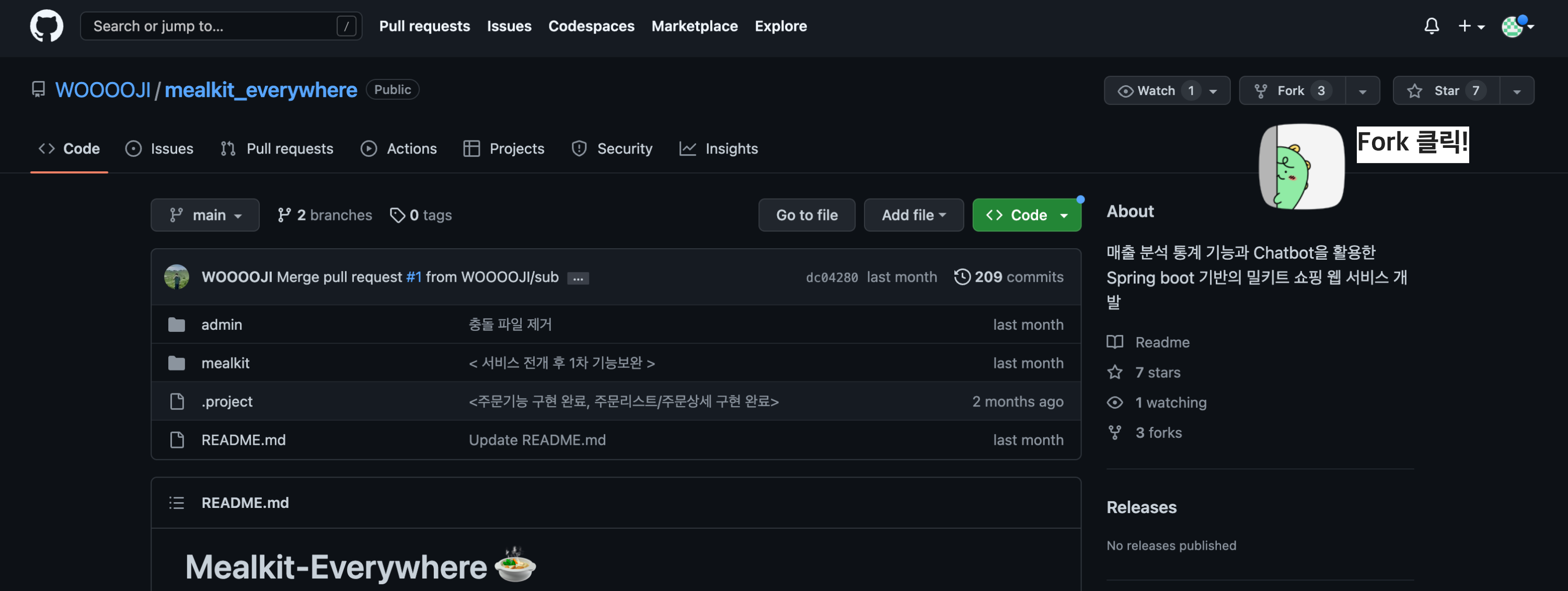The width and height of the screenshot is (1568, 591).
Task: Expand the commit message ellipsis
Action: pyautogui.click(x=578, y=279)
